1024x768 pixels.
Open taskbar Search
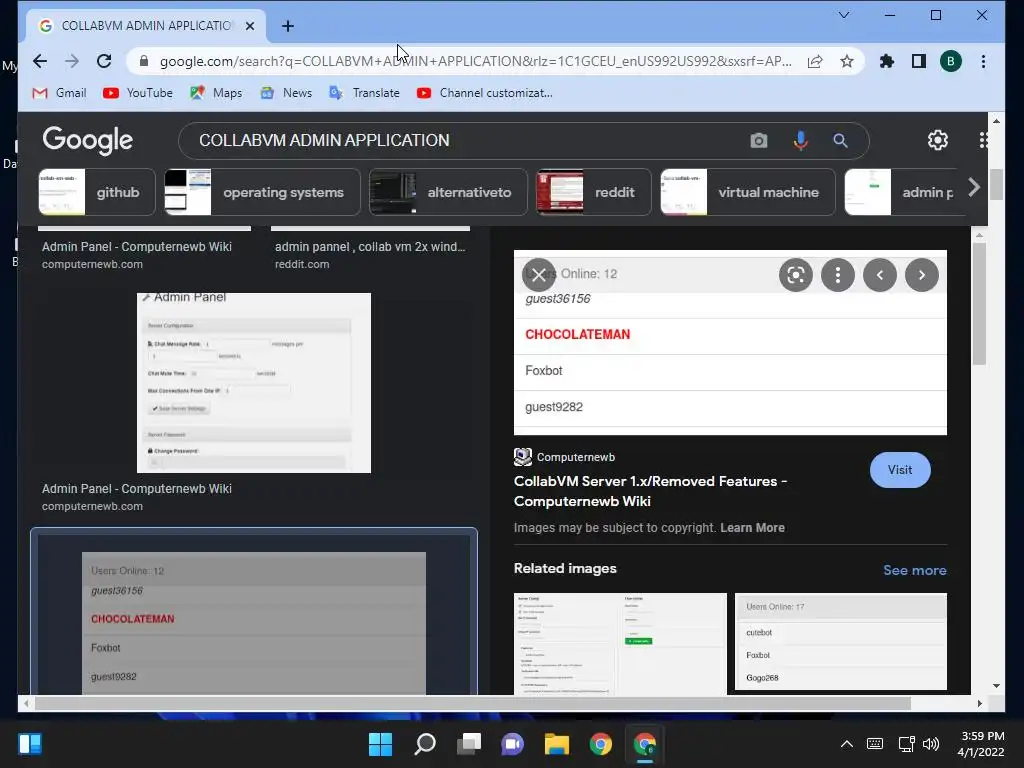(424, 744)
